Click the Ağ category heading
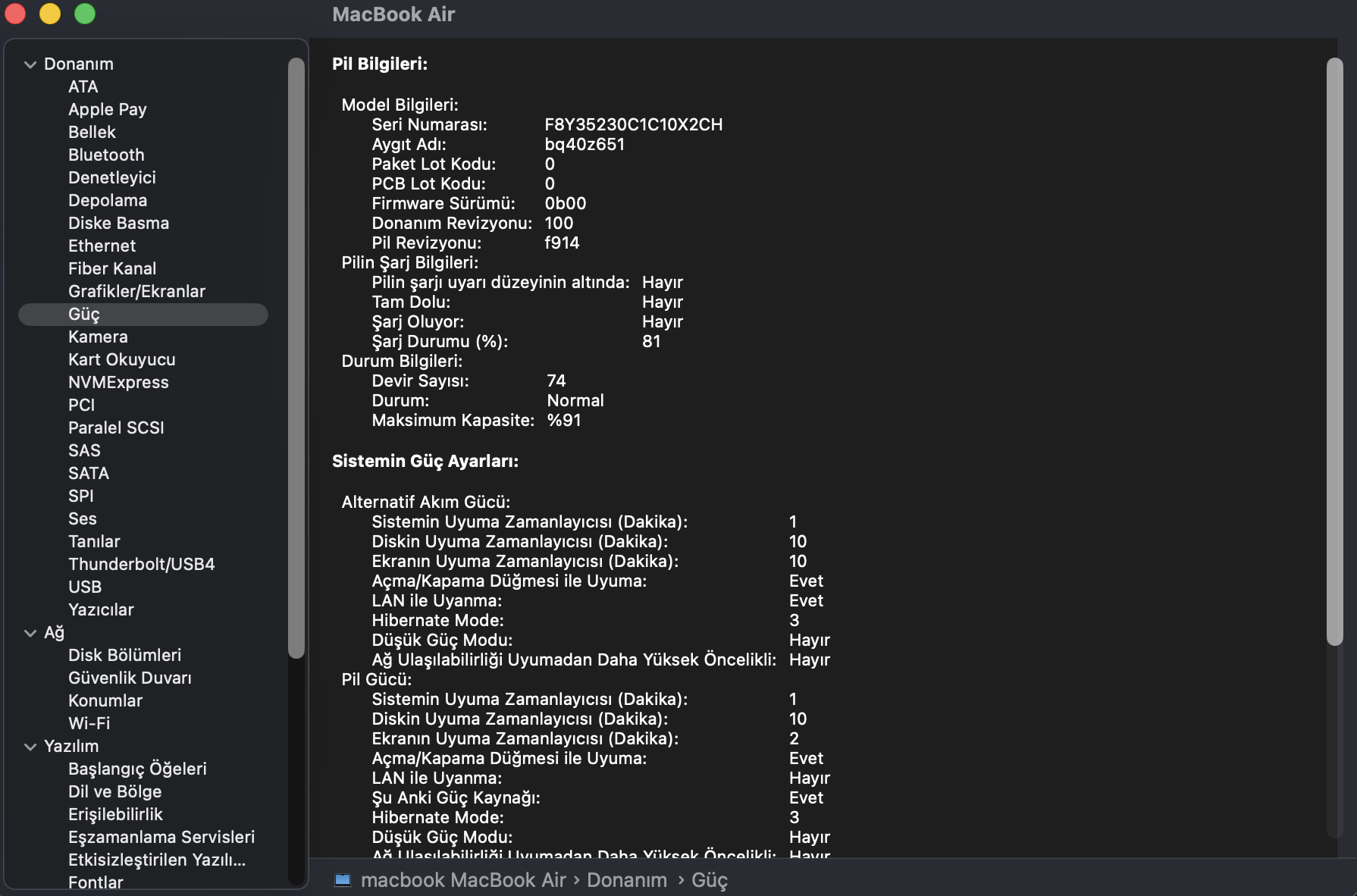1357x896 pixels. 54,633
